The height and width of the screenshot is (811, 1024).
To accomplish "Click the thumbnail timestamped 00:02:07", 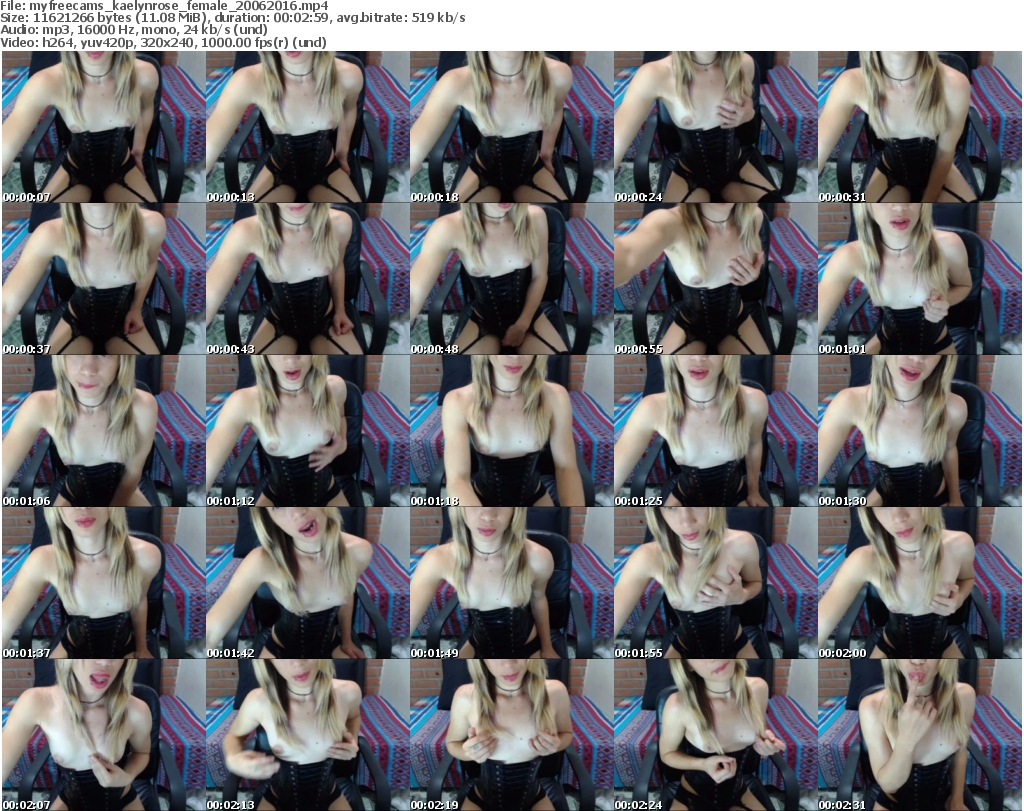I will [103, 735].
